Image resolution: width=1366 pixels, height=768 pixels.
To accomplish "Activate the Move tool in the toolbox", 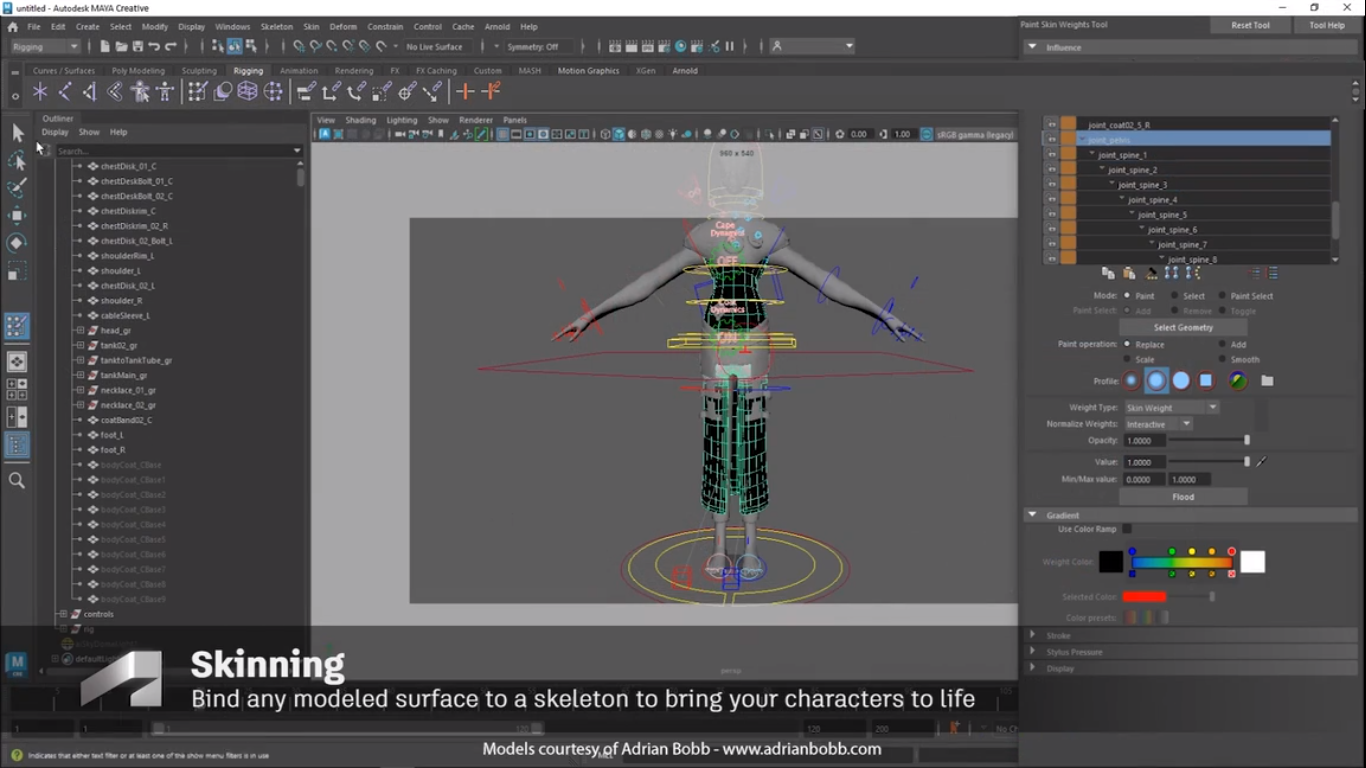I will coord(17,216).
